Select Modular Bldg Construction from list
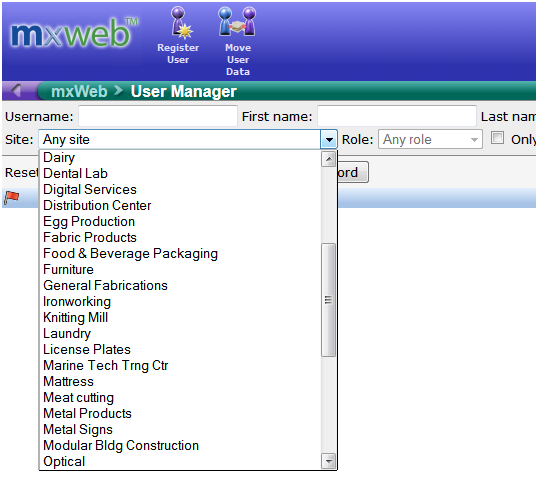The width and height of the screenshot is (538, 488). pyautogui.click(x=121, y=445)
